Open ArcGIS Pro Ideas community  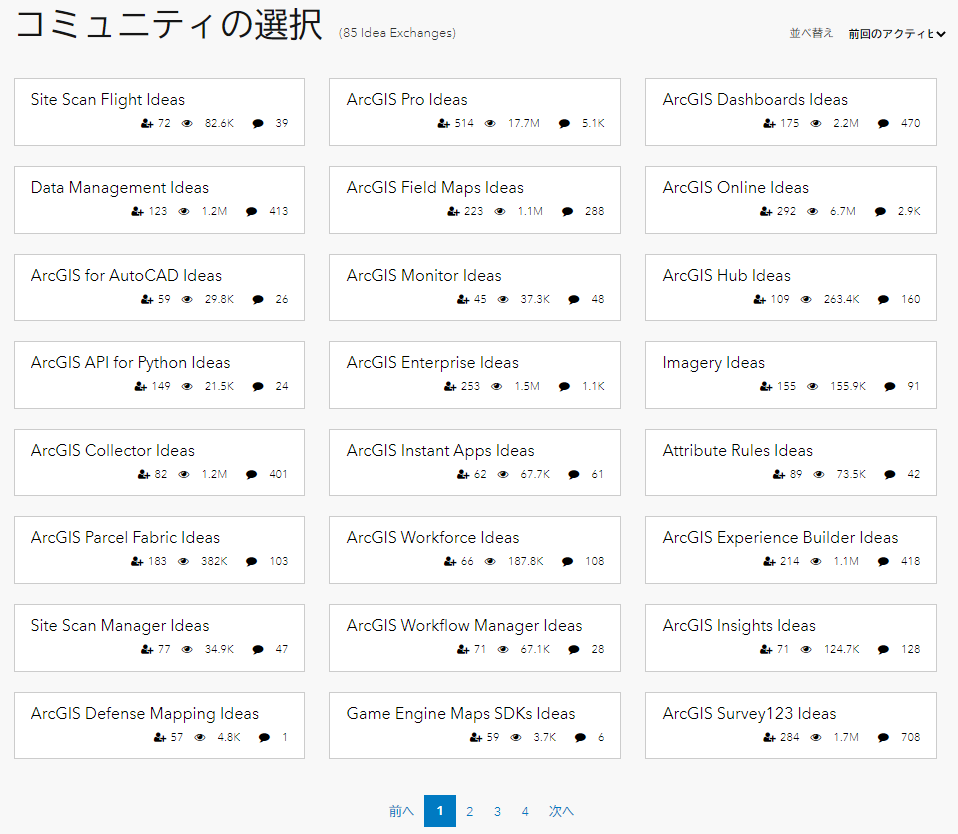(x=407, y=100)
